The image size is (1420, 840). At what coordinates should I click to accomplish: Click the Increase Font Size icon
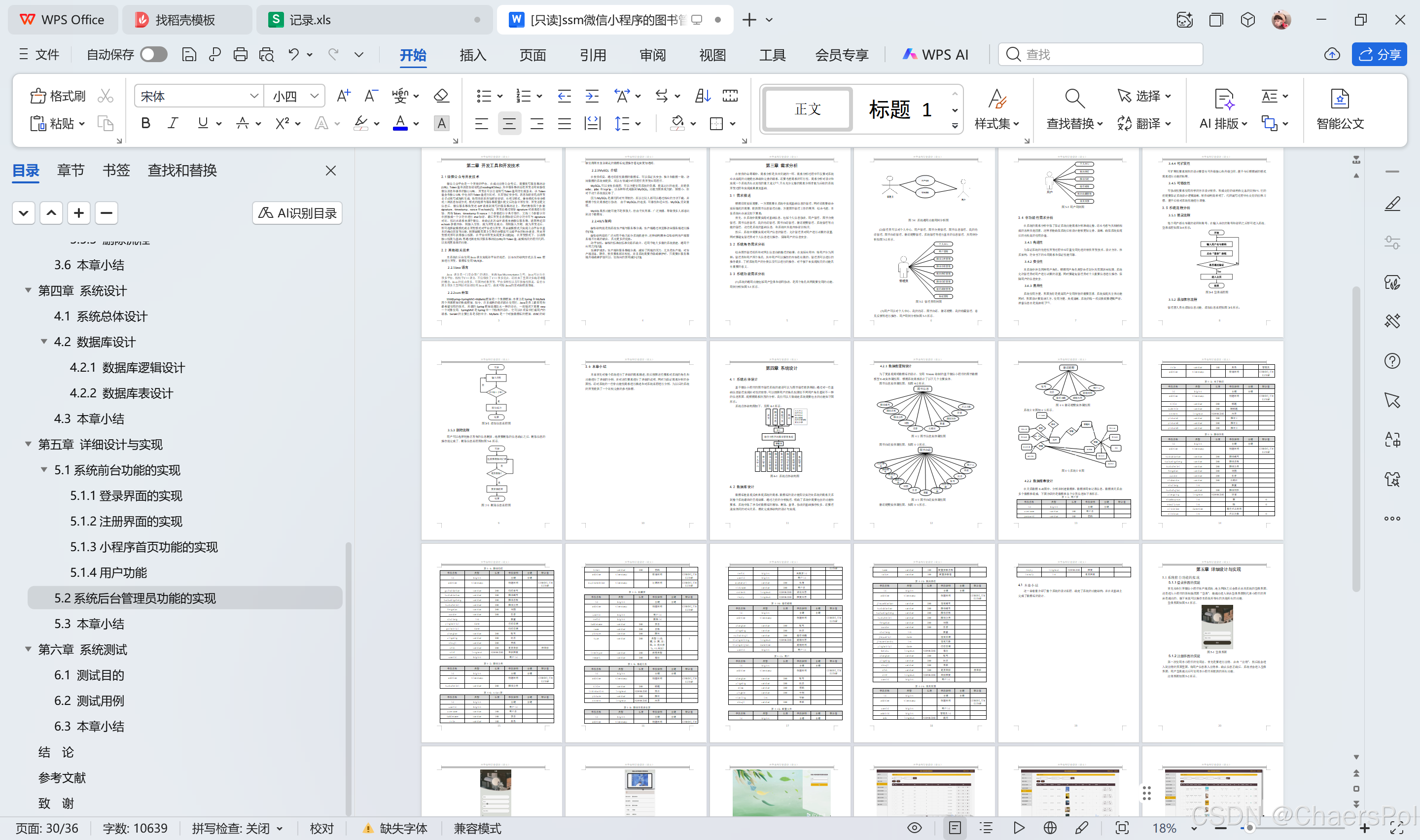click(x=344, y=96)
